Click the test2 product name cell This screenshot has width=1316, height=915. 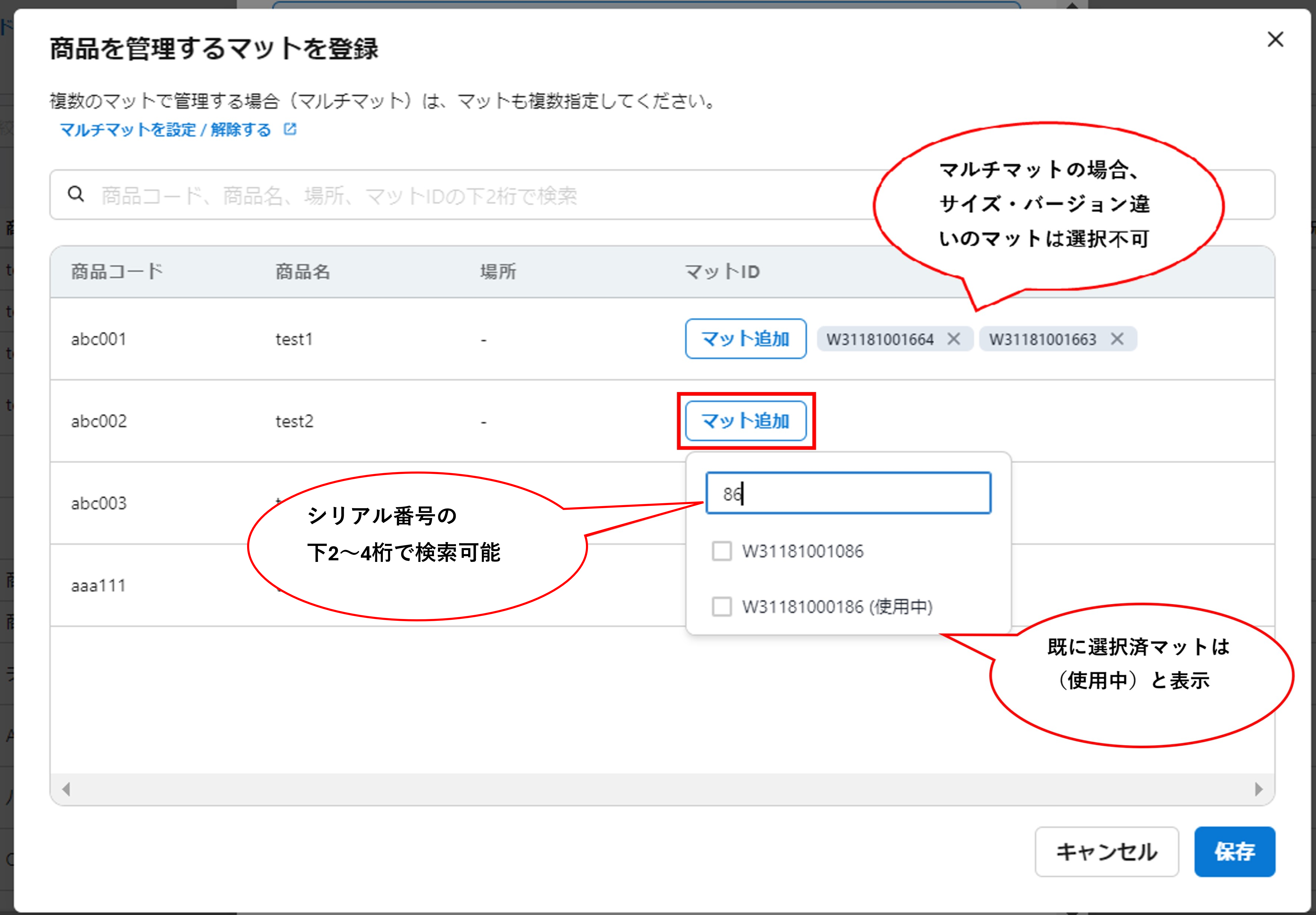click(x=295, y=421)
